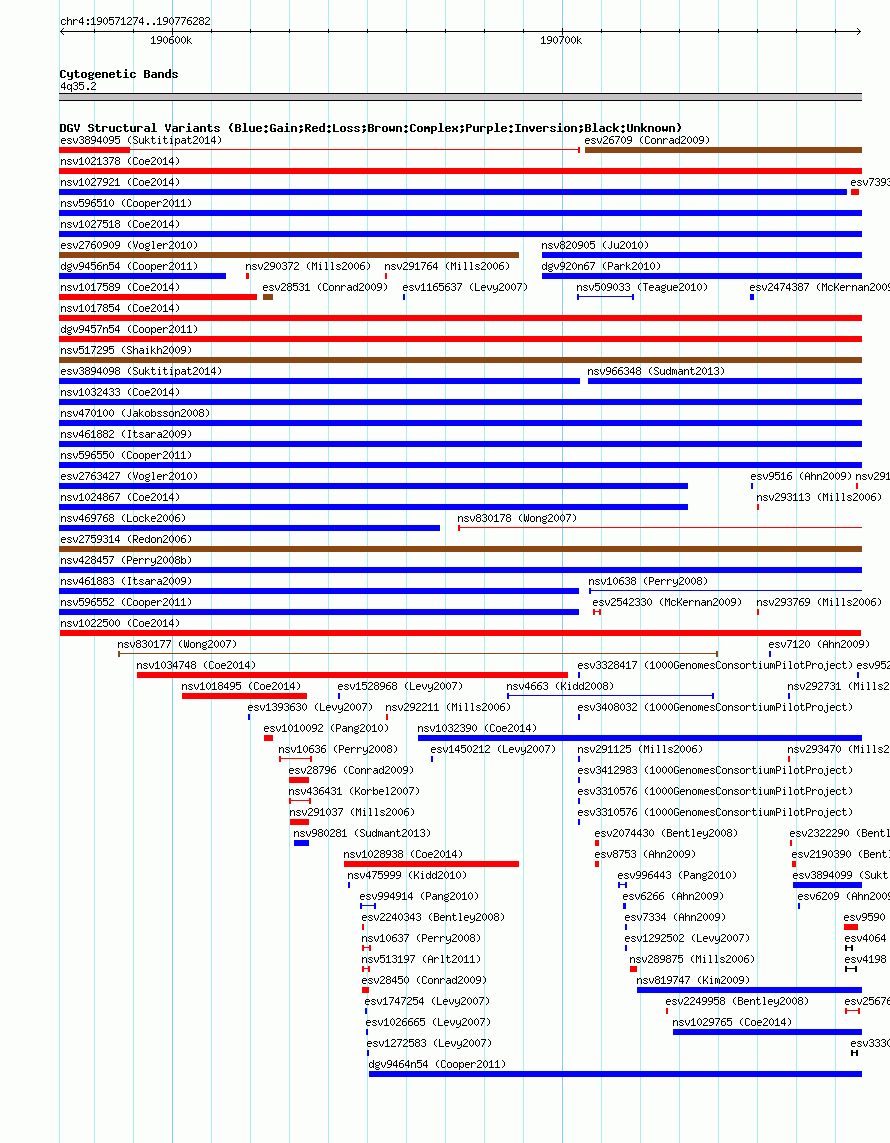This screenshot has height=1143, width=890.
Task: Open esv2760909 (Vogler2010) brown bar
Action: click(x=289, y=255)
